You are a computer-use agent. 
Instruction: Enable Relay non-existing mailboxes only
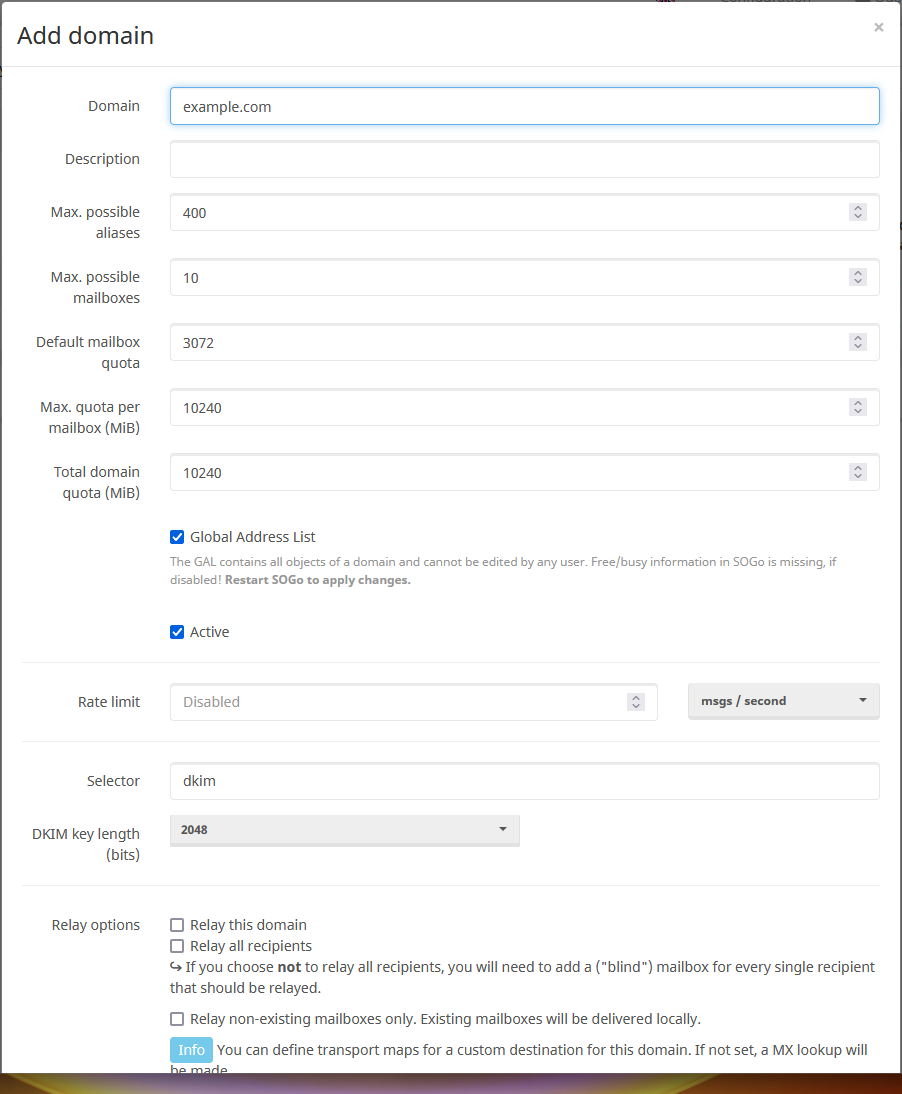(x=177, y=1019)
